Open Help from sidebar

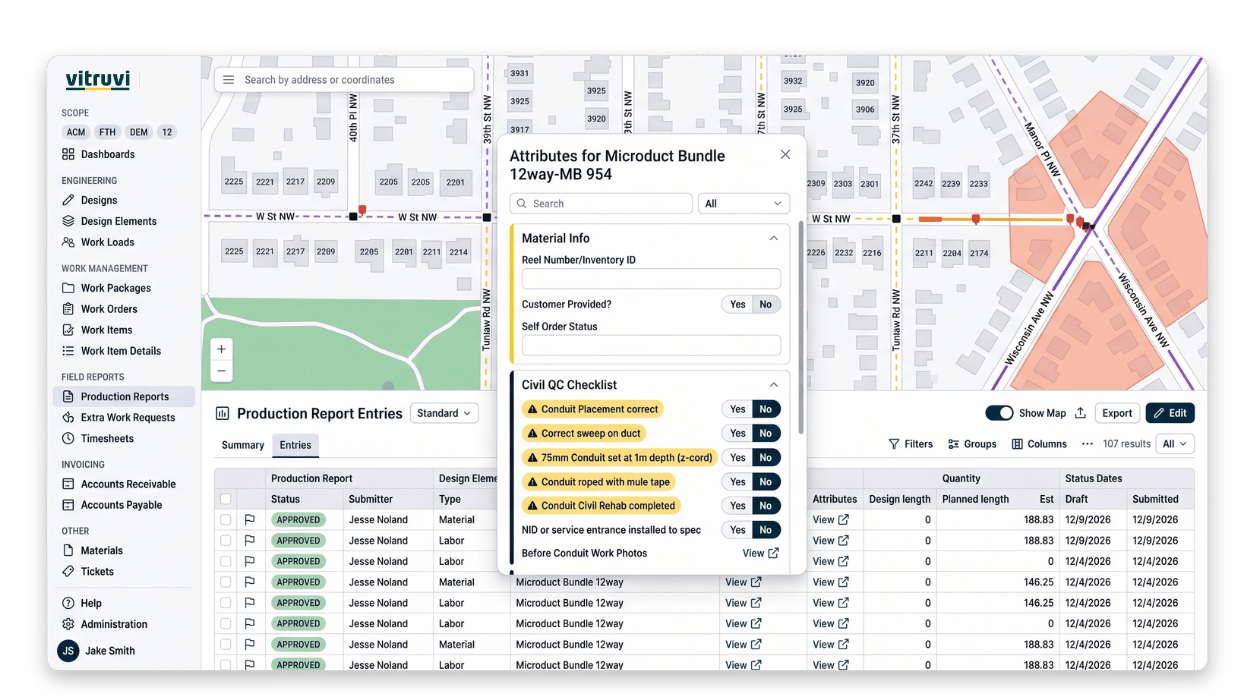click(x=81, y=603)
